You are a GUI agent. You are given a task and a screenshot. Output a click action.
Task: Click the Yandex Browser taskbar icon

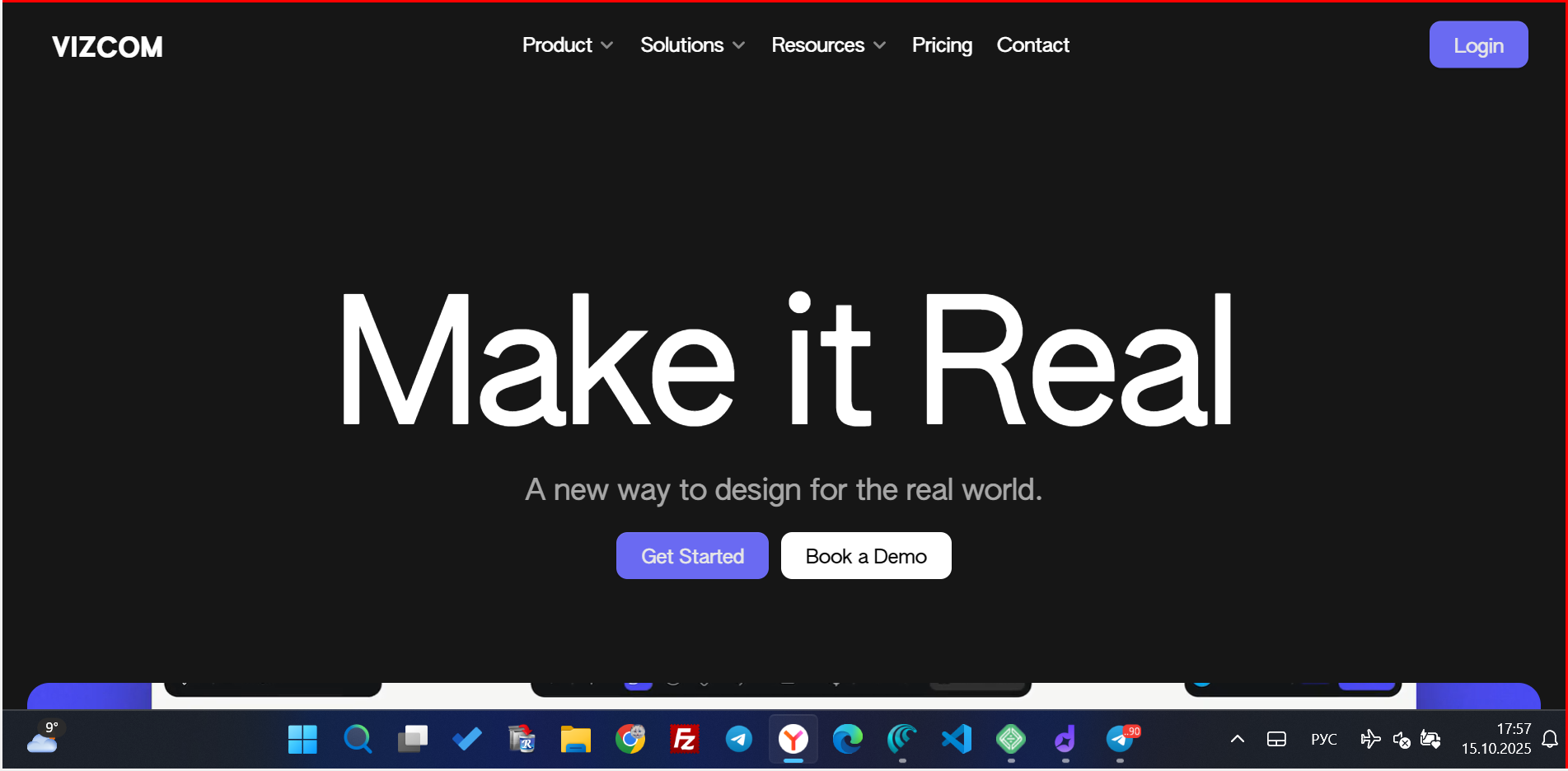tap(793, 739)
